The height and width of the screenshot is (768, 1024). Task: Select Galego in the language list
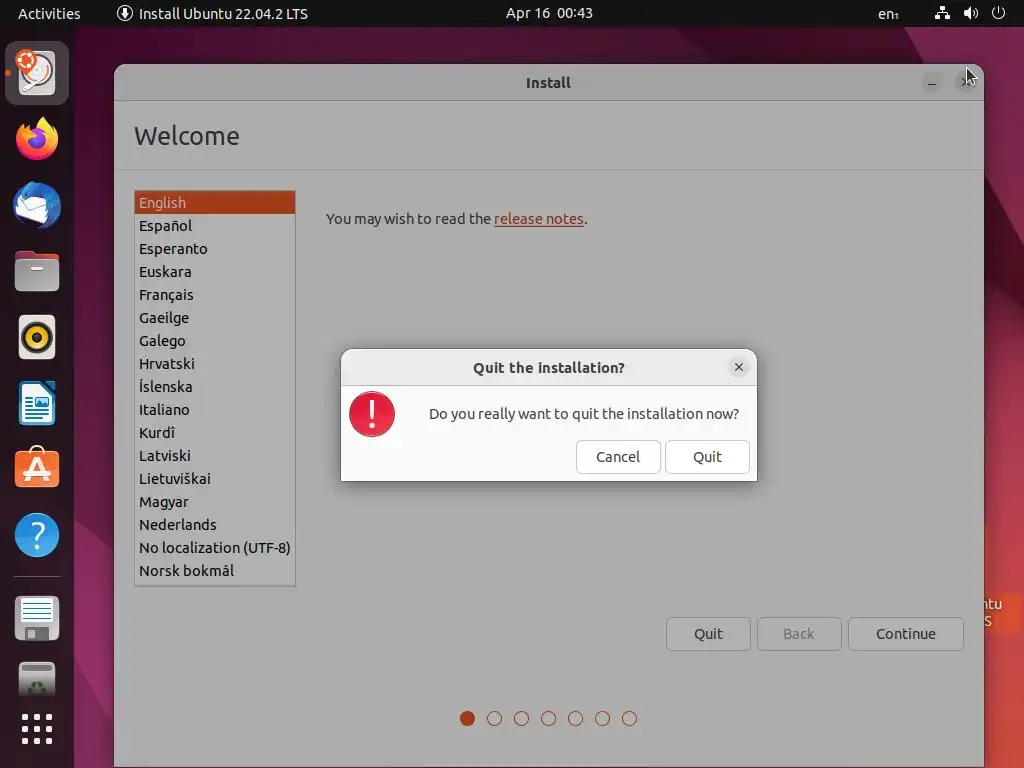click(215, 341)
